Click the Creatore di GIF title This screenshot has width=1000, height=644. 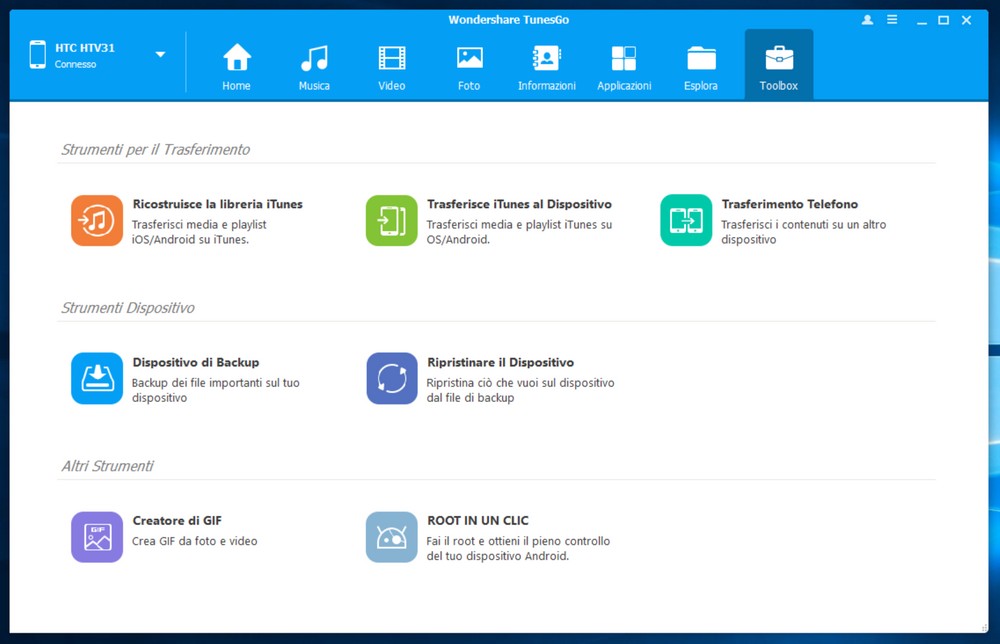[x=177, y=520]
